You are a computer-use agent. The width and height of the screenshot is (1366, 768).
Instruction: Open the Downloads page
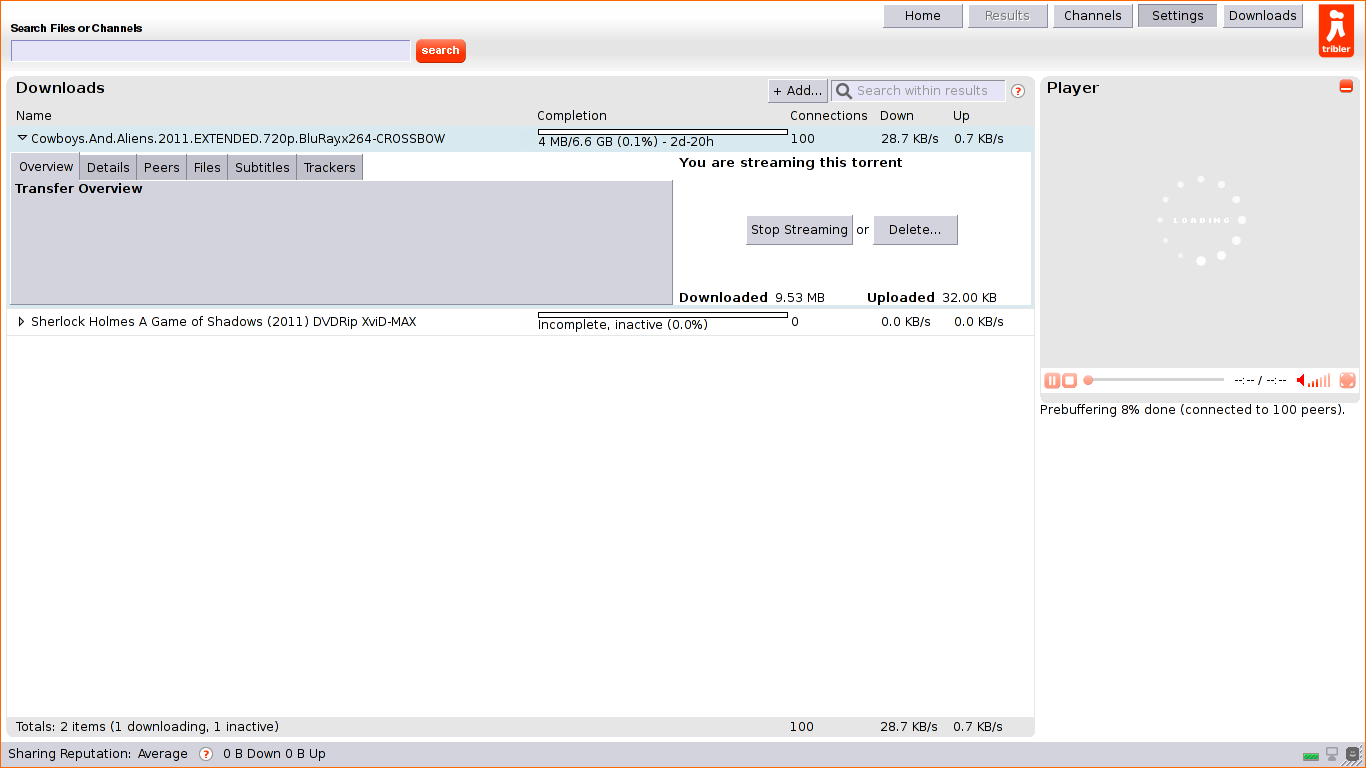pyautogui.click(x=1263, y=16)
